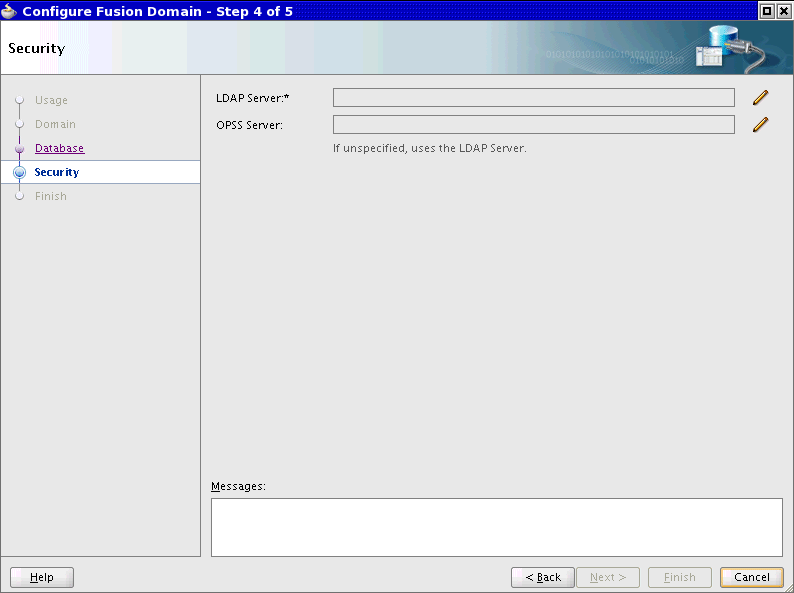Open Help for this wizard
The width and height of the screenshot is (794, 593).
pyautogui.click(x=42, y=577)
